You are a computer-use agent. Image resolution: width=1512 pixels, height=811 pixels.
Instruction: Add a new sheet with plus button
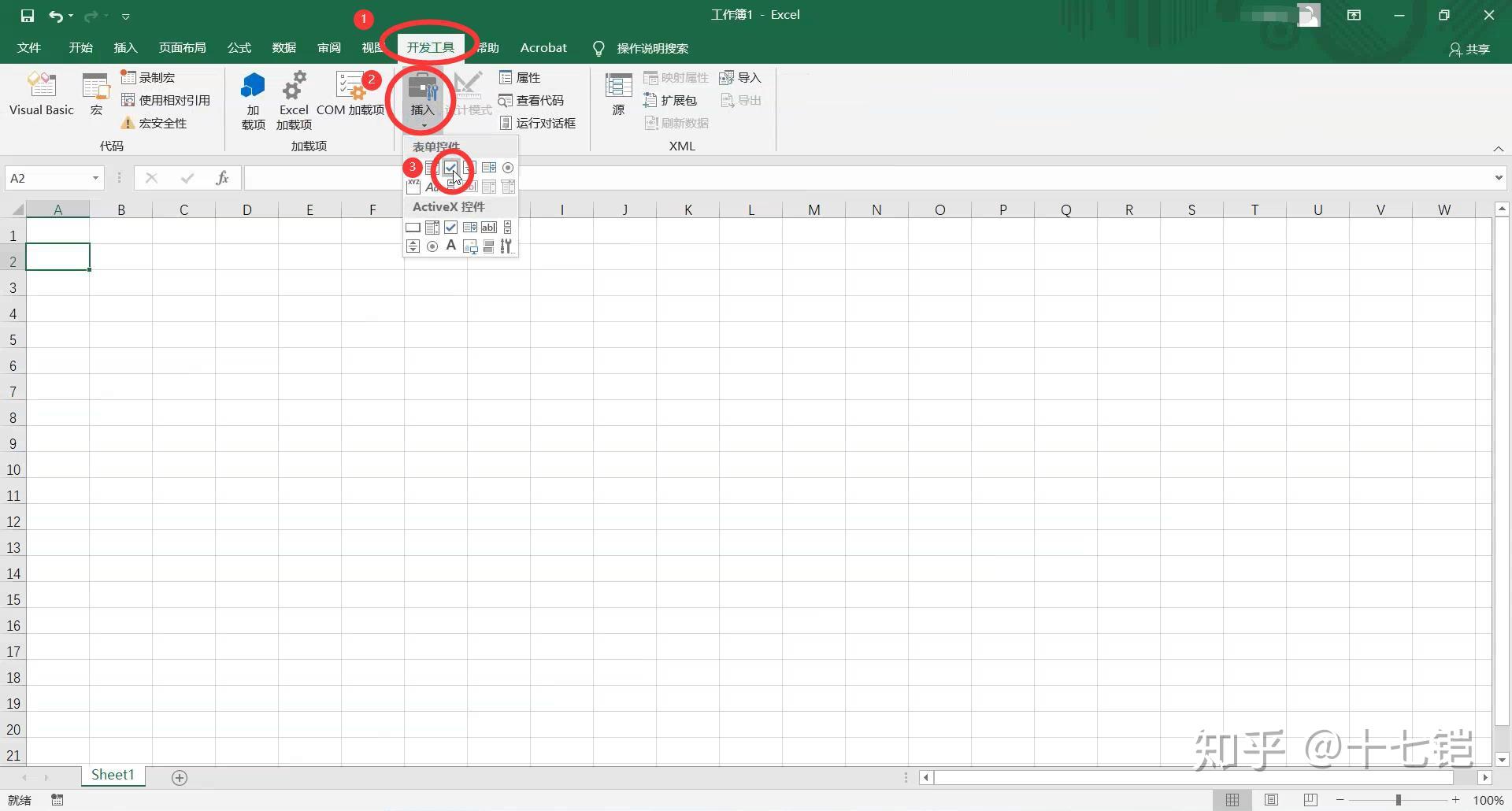180,778
